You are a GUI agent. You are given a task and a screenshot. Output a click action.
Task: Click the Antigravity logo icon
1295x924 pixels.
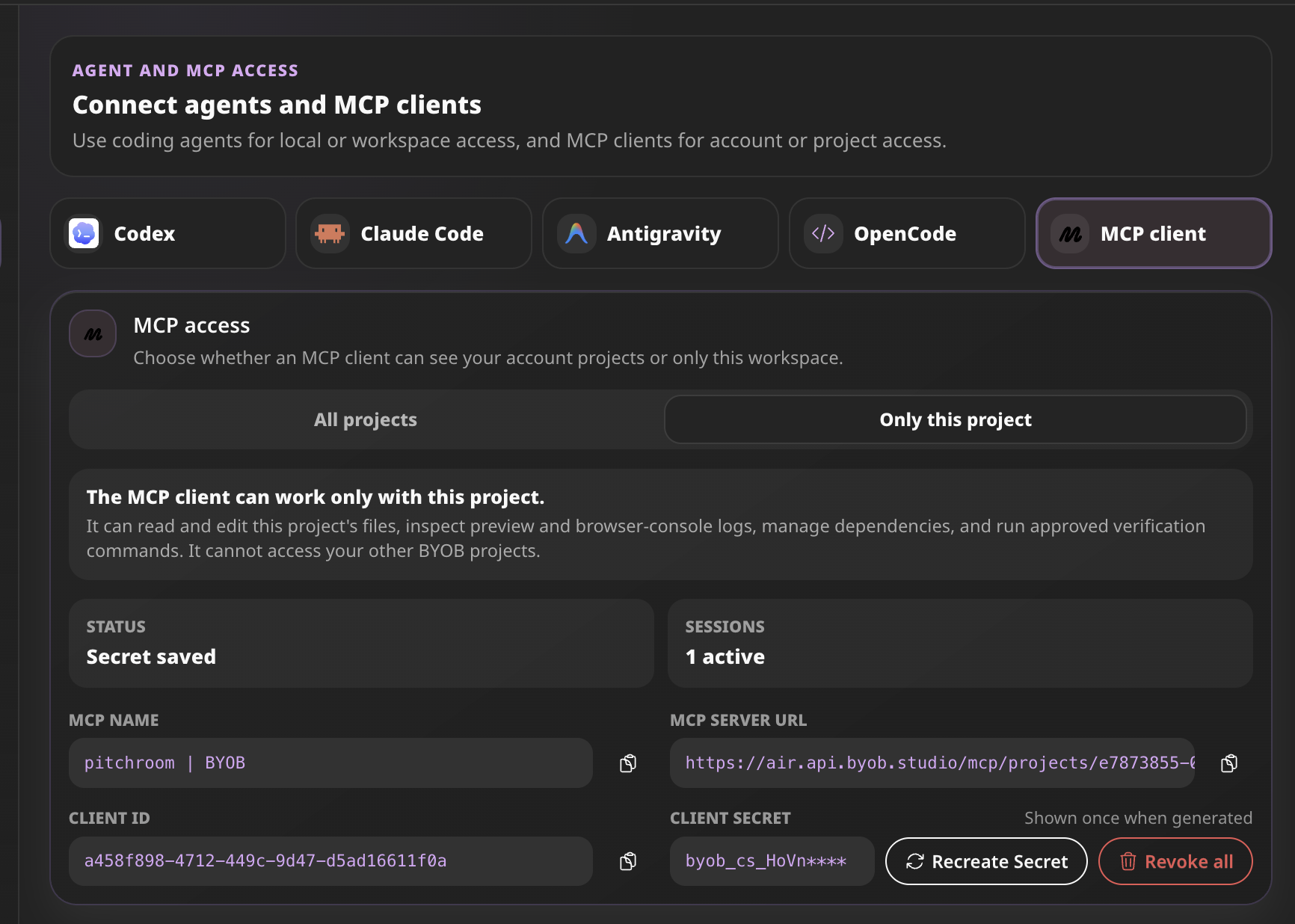point(576,233)
